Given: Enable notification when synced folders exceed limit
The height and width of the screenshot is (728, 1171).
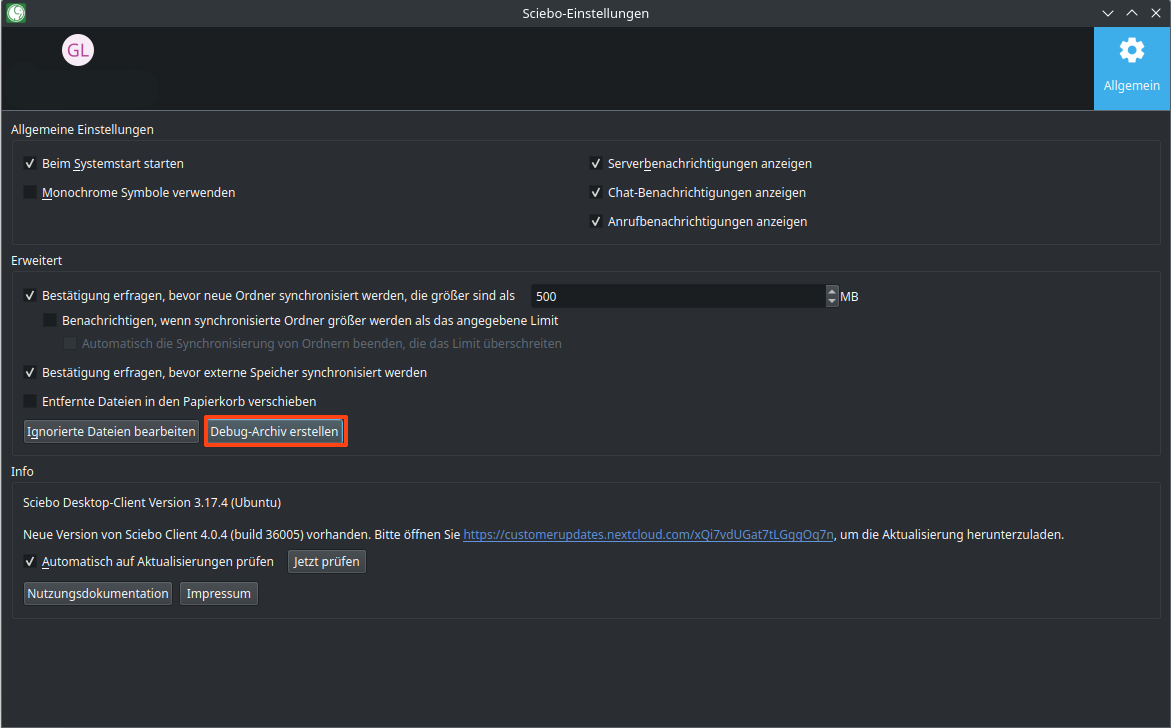Looking at the screenshot, I should tap(51, 321).
